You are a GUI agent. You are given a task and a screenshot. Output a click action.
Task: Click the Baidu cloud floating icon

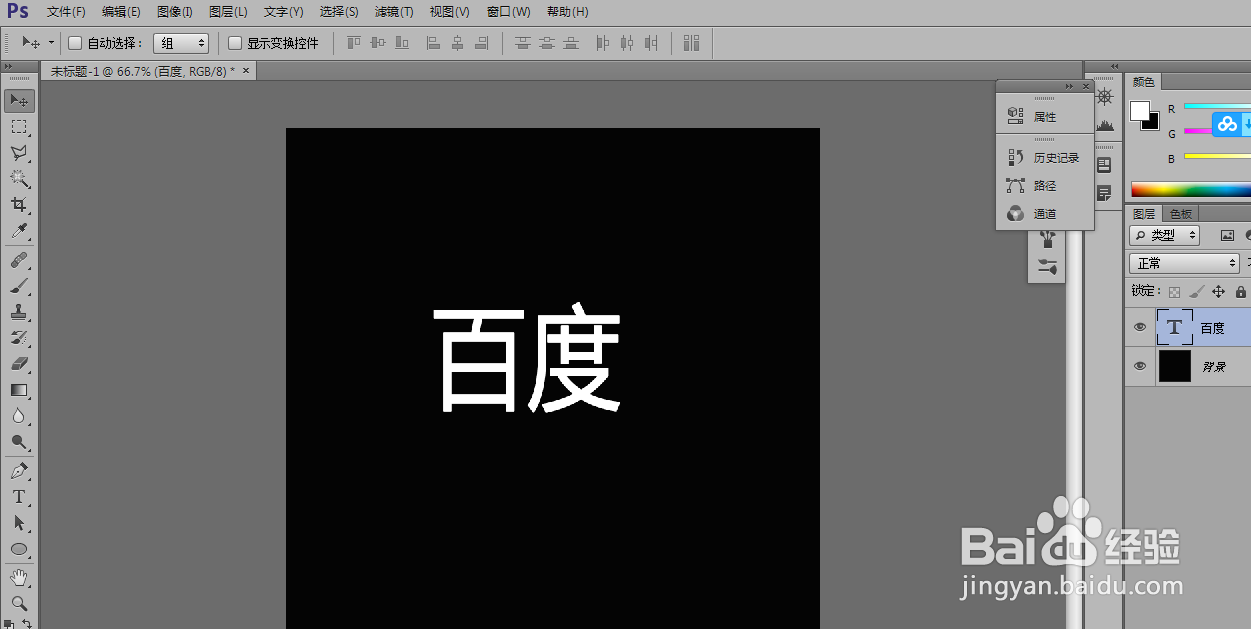1227,125
